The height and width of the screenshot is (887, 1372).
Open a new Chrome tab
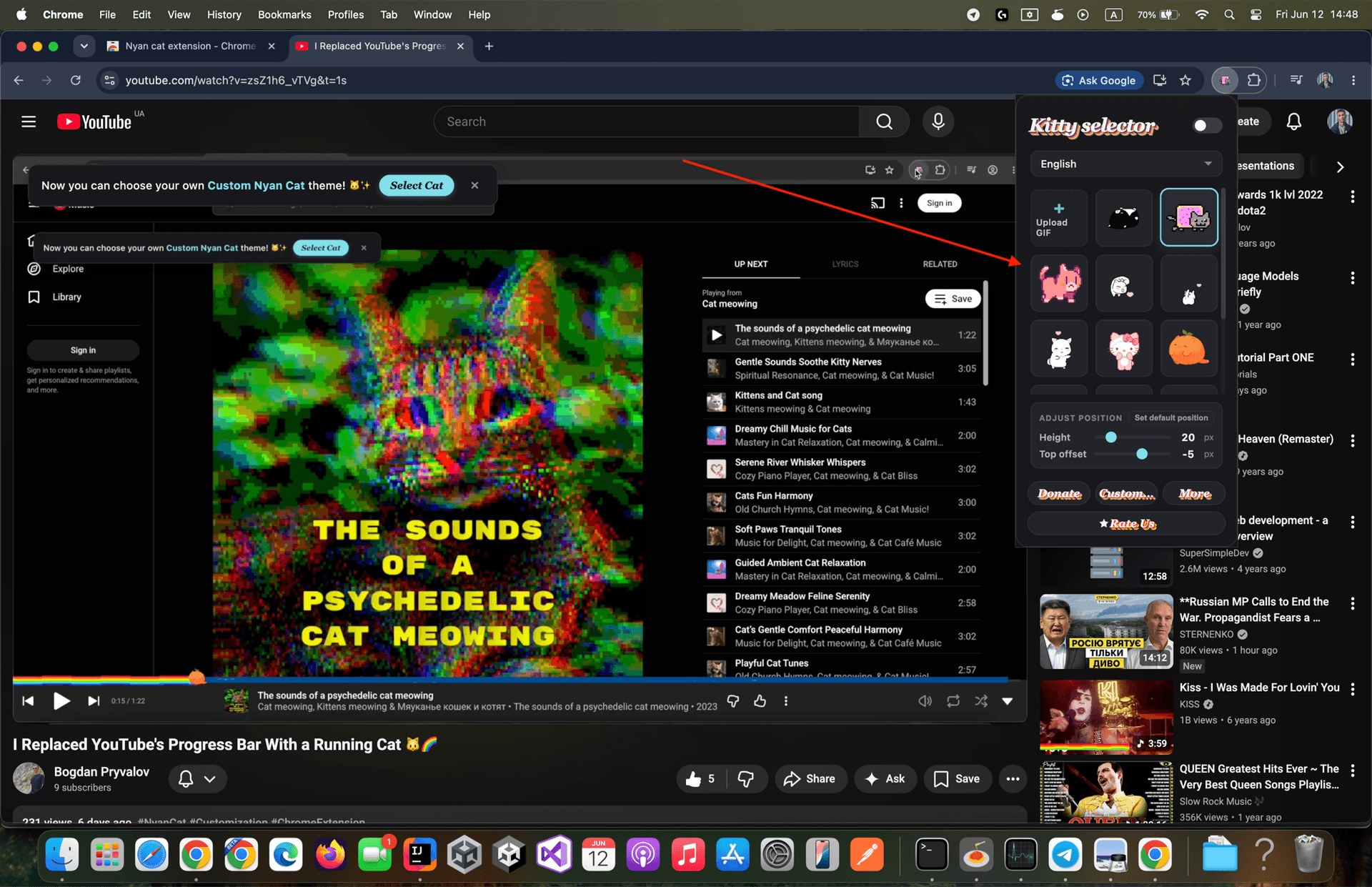489,46
